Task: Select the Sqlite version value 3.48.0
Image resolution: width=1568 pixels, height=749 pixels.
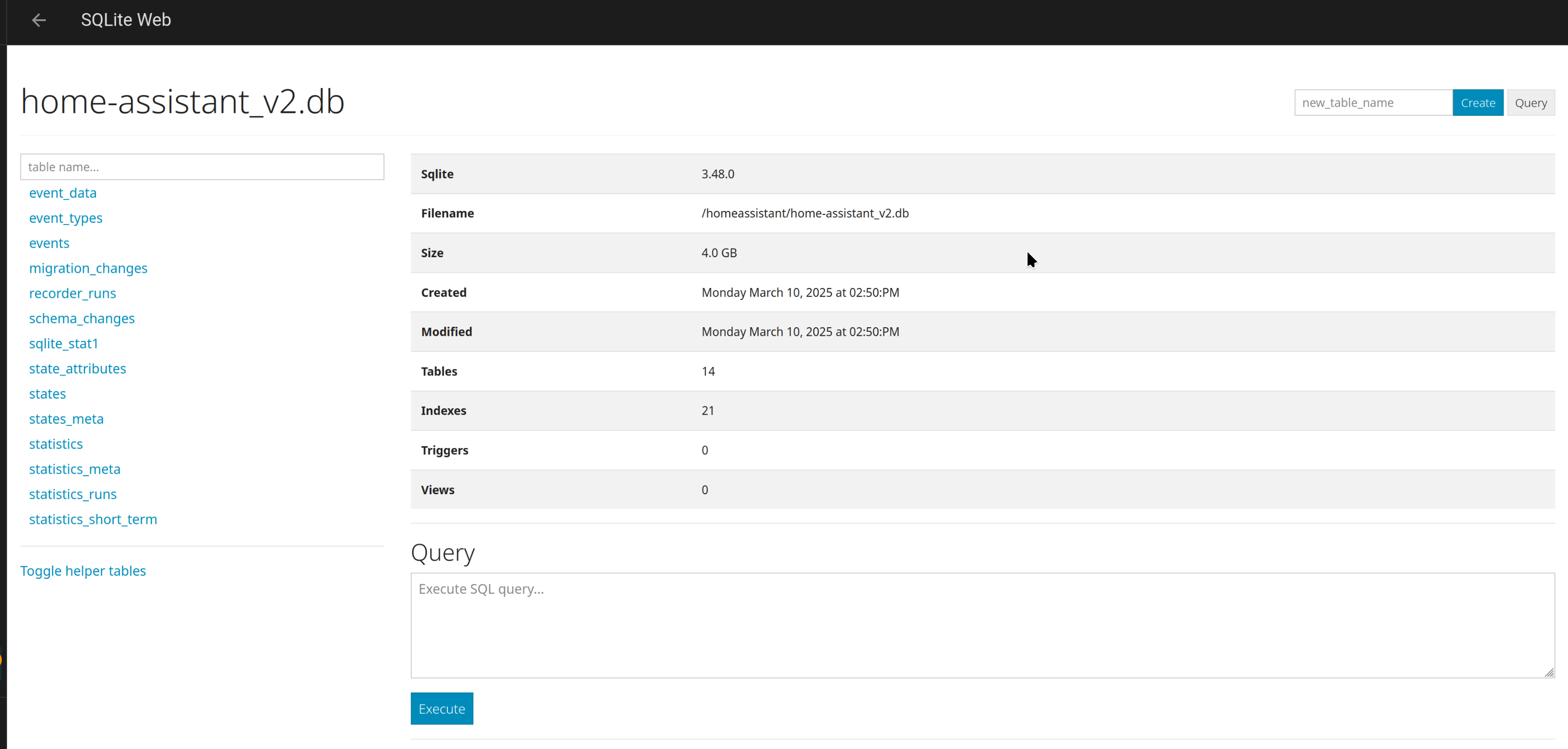Action: pyautogui.click(x=718, y=174)
